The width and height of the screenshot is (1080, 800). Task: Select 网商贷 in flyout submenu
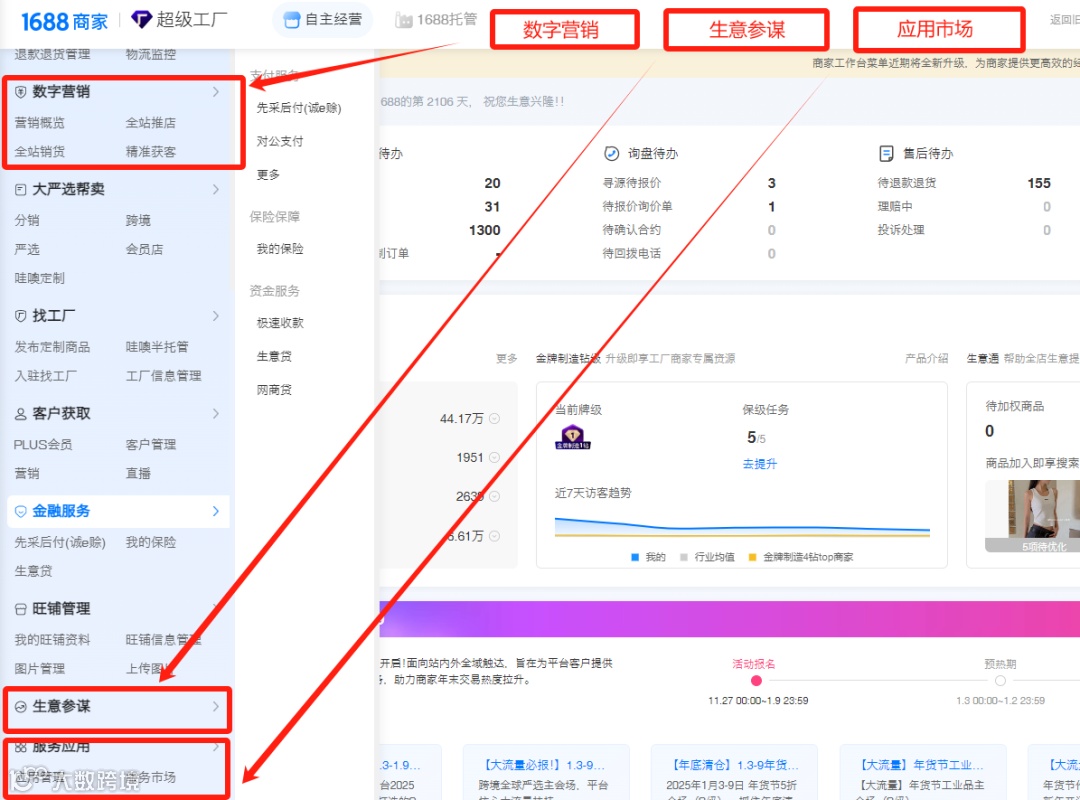pyautogui.click(x=274, y=391)
